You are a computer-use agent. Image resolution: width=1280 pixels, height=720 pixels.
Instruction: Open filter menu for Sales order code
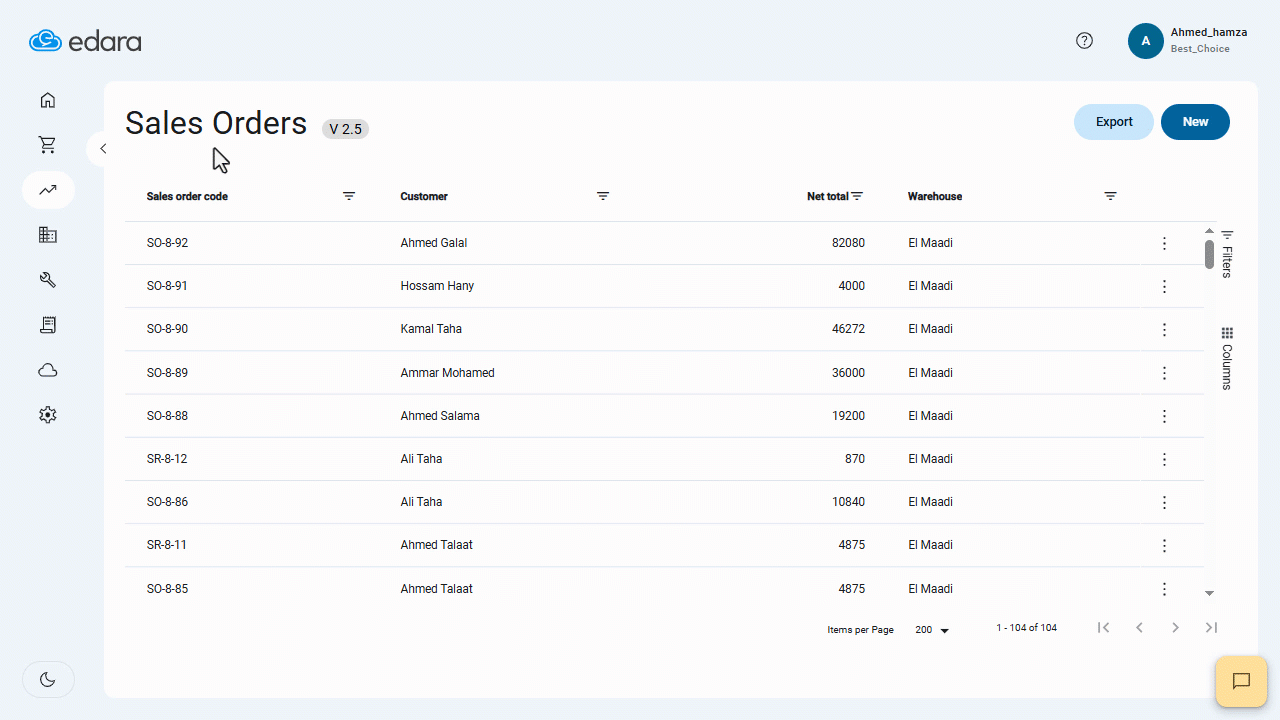click(x=349, y=196)
